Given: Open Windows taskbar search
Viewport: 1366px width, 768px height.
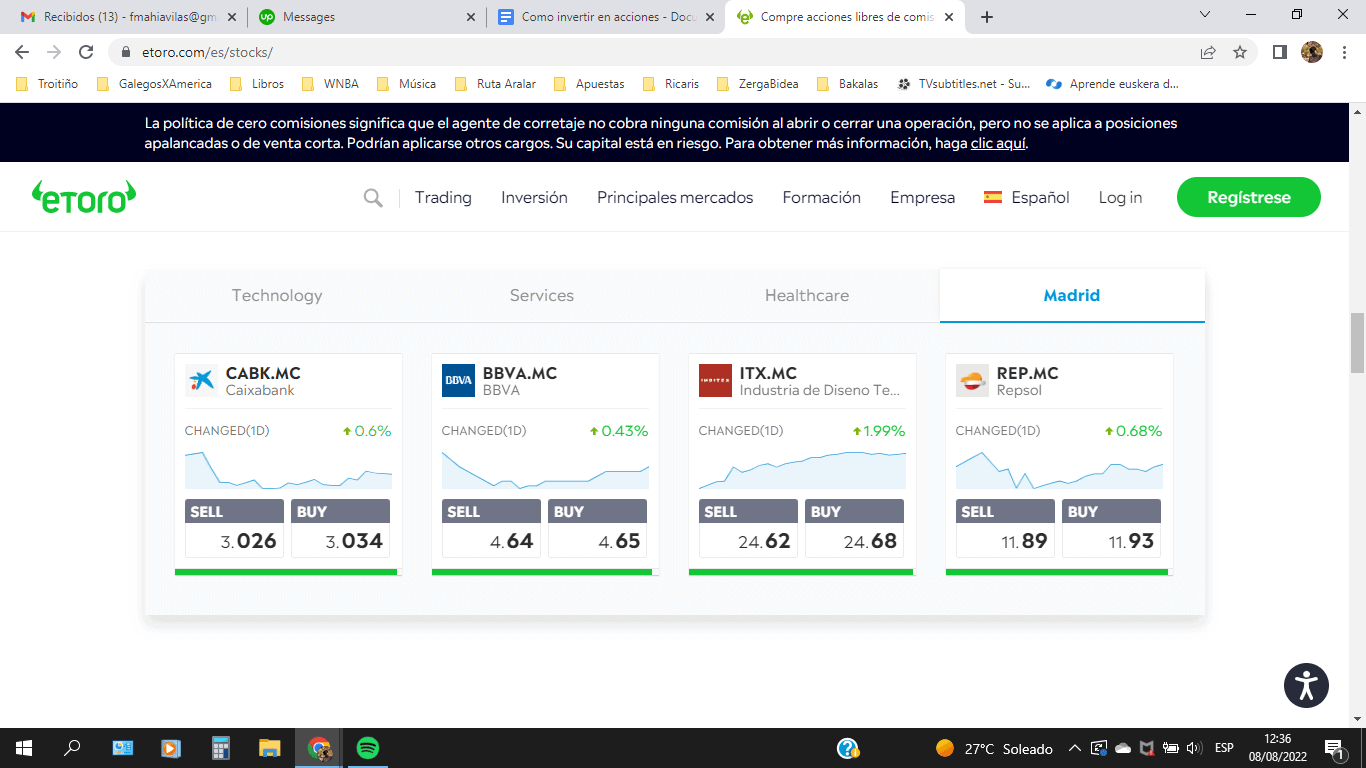Looking at the screenshot, I should [73, 748].
